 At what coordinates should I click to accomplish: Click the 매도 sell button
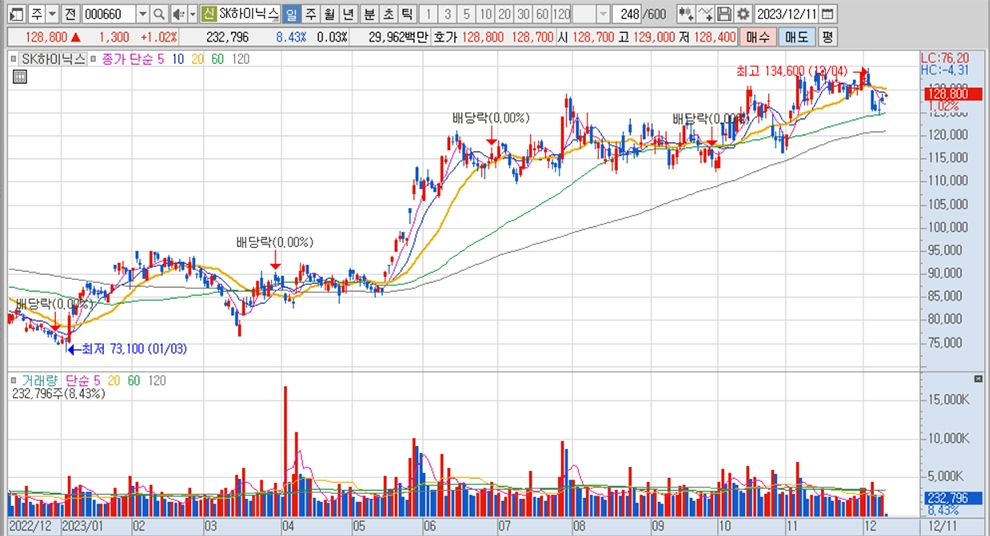796,37
